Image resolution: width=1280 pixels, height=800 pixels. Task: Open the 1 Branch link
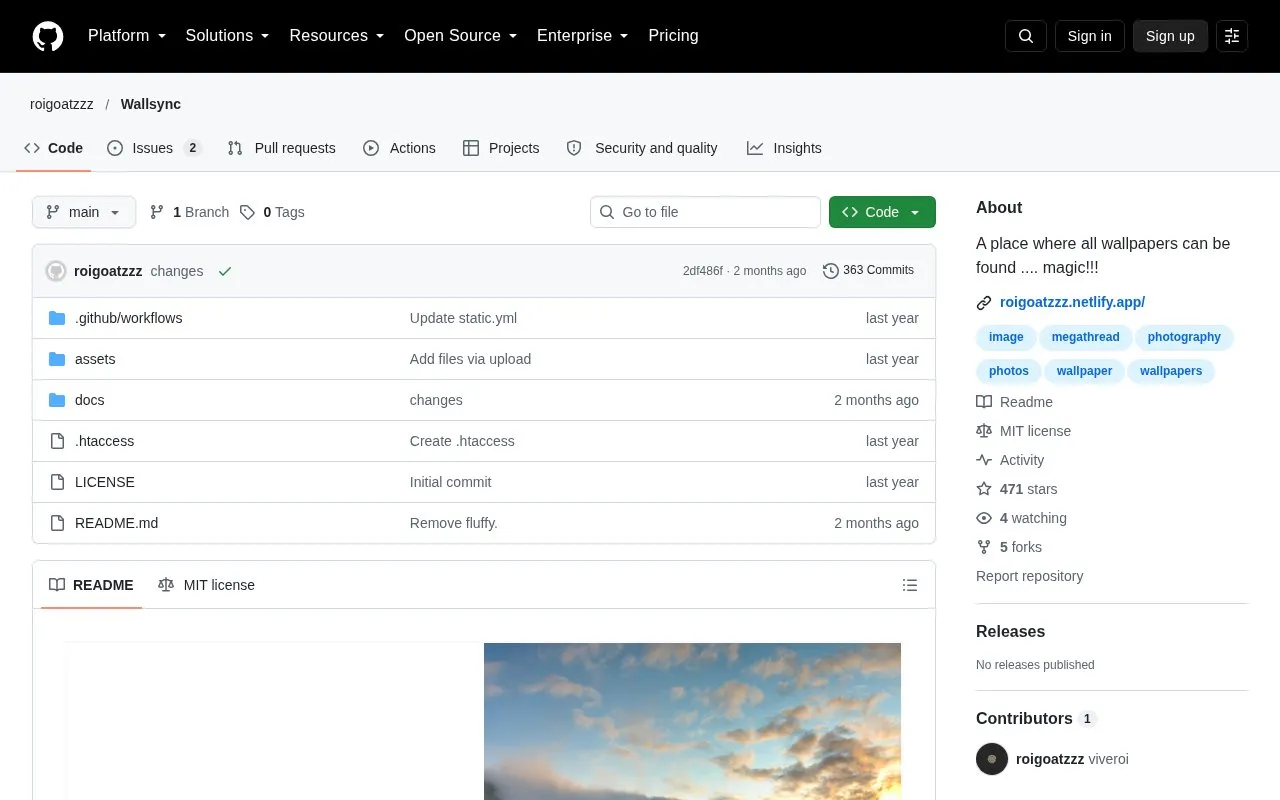click(x=189, y=212)
